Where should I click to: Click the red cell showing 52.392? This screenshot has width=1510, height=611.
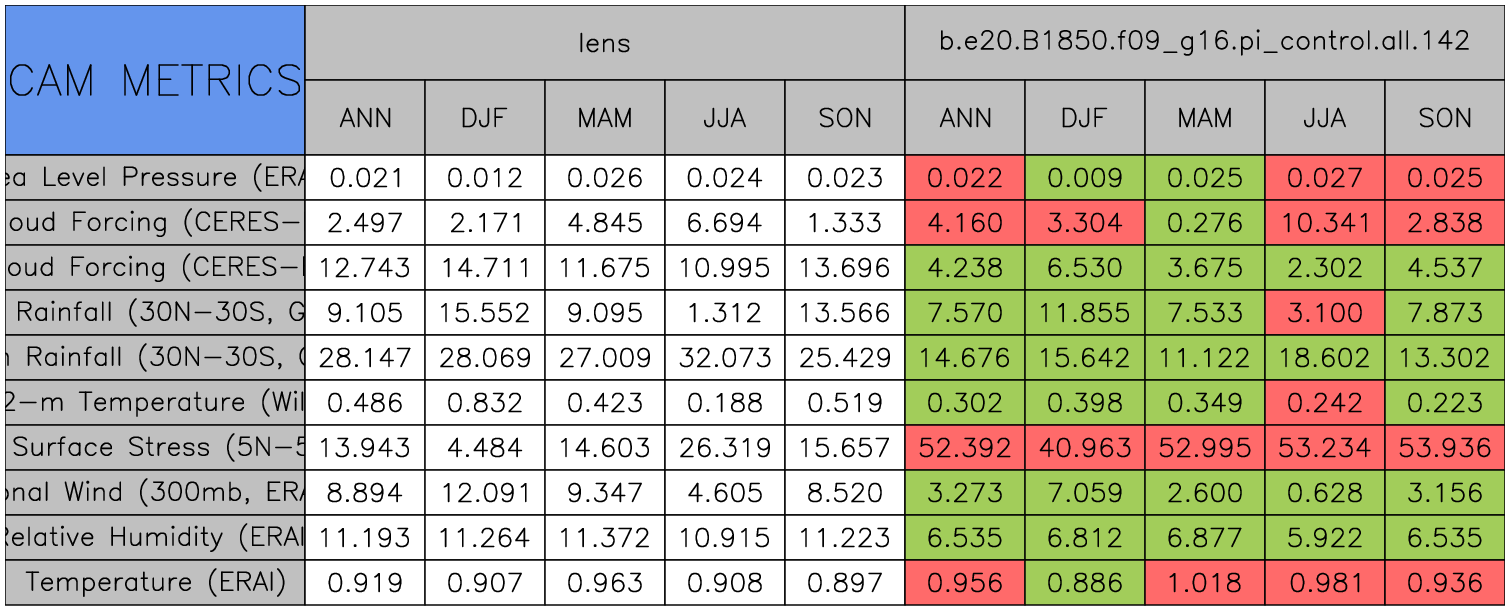964,447
